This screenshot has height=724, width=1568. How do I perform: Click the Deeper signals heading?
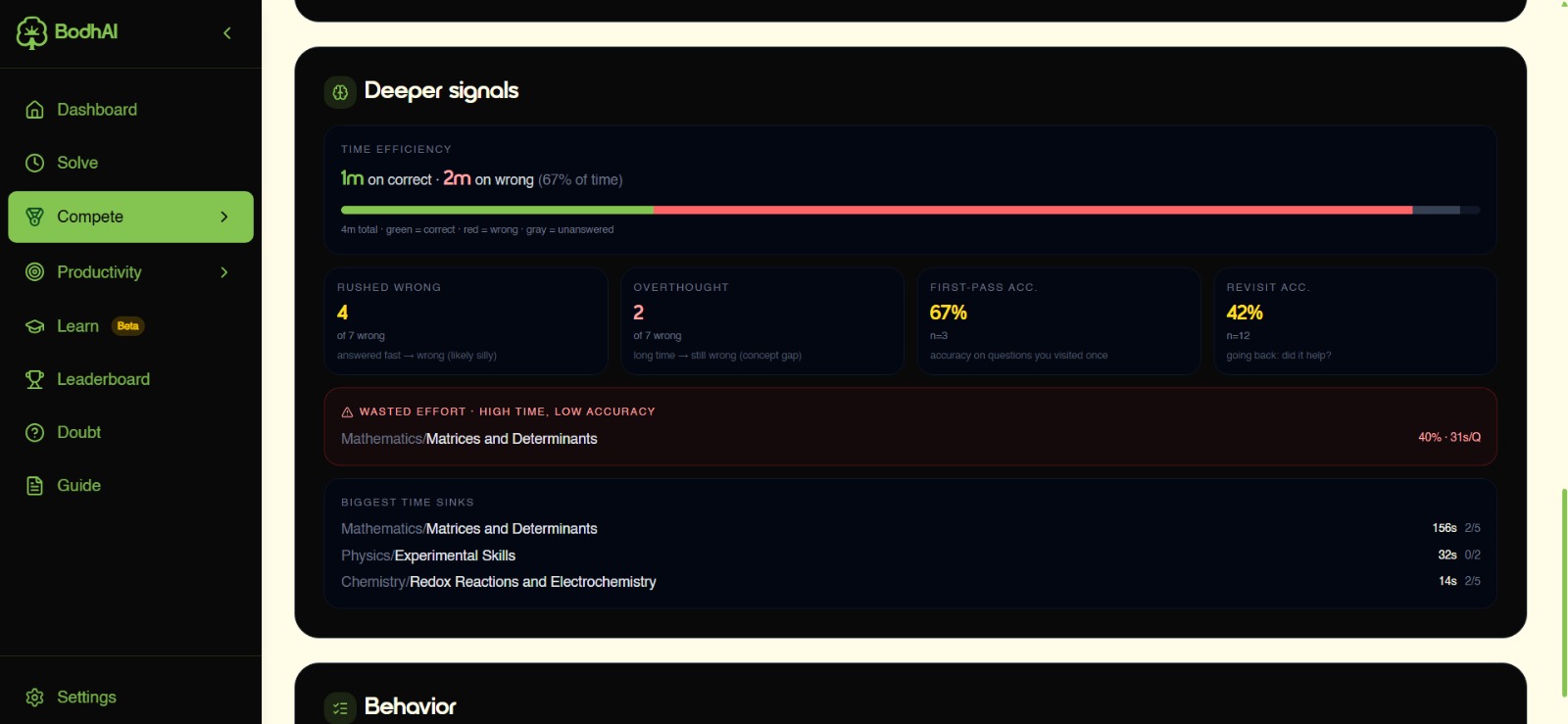[x=441, y=90]
